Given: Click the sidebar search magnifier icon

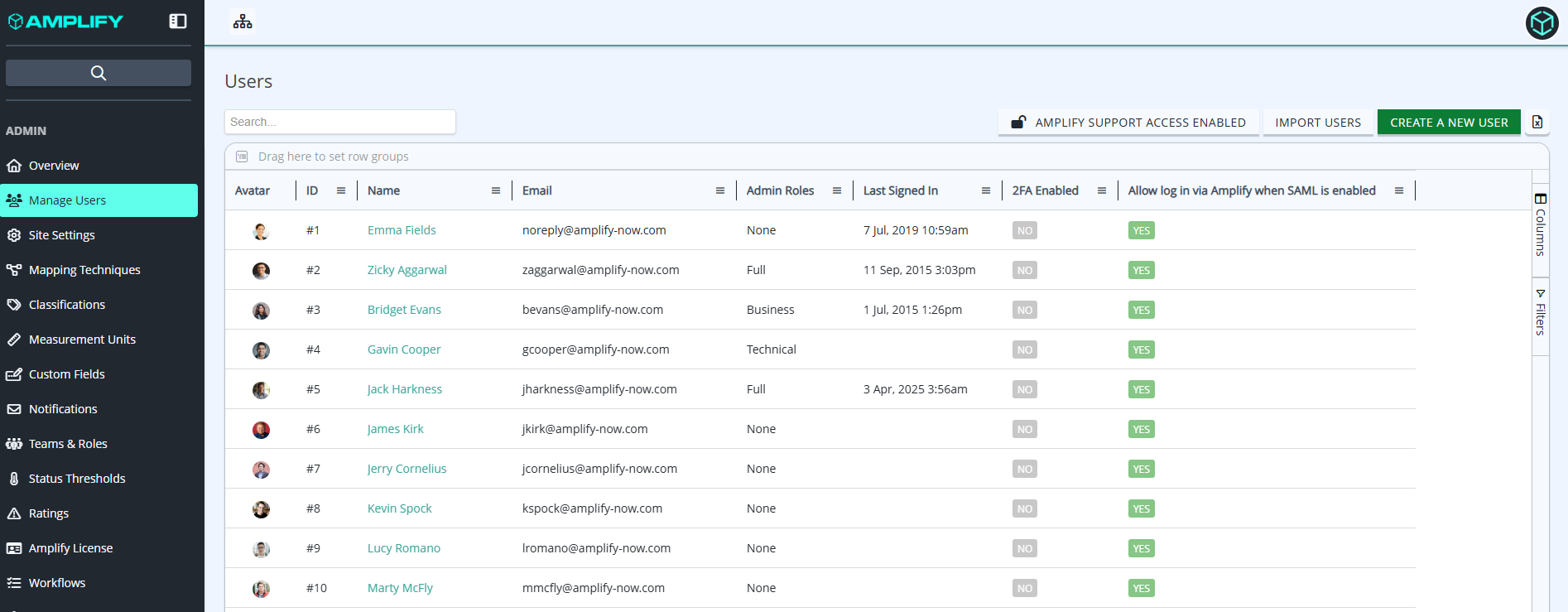Looking at the screenshot, I should (x=99, y=73).
